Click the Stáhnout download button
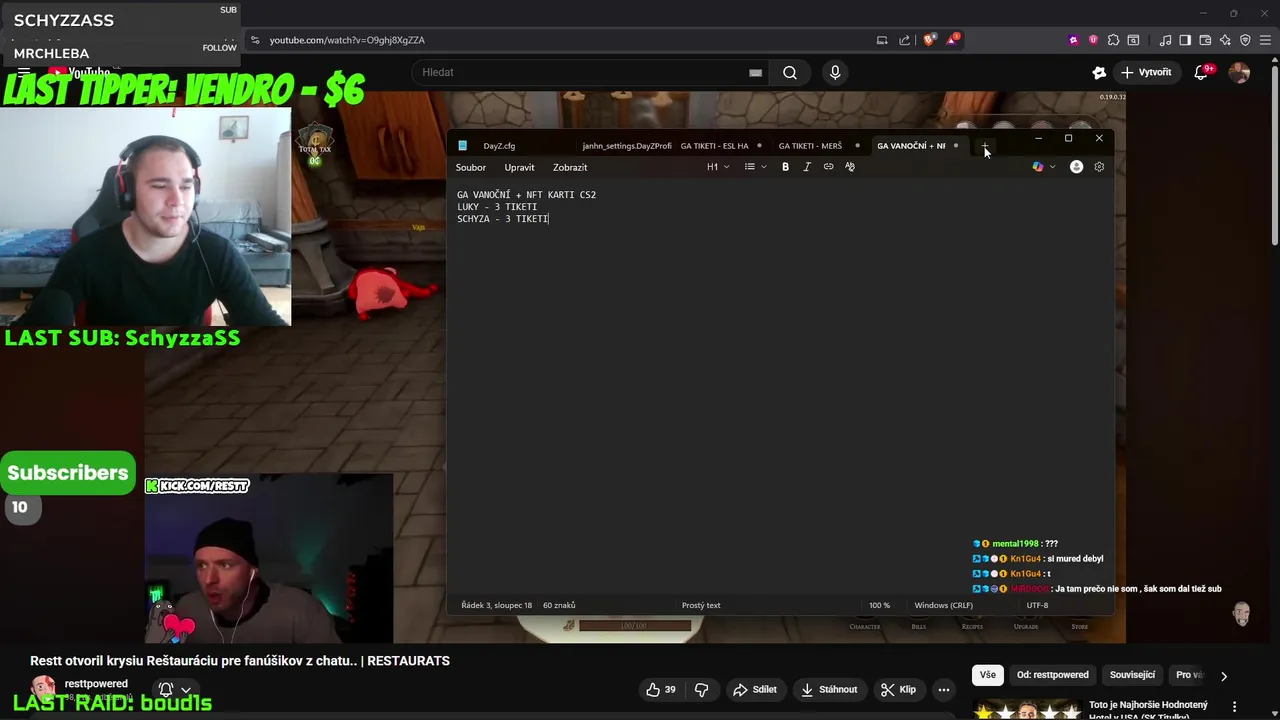This screenshot has width=1280, height=720. click(829, 689)
